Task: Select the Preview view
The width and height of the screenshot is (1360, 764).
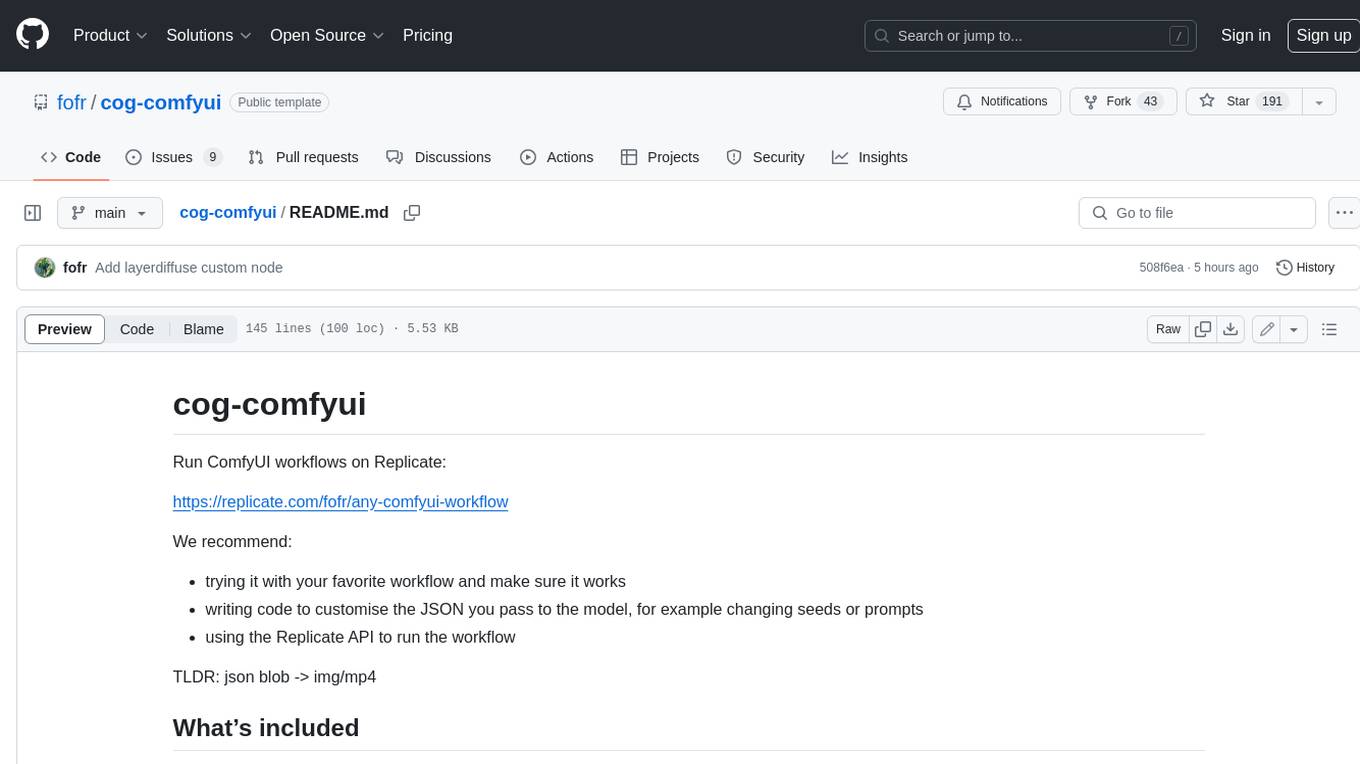Action: coord(65,329)
